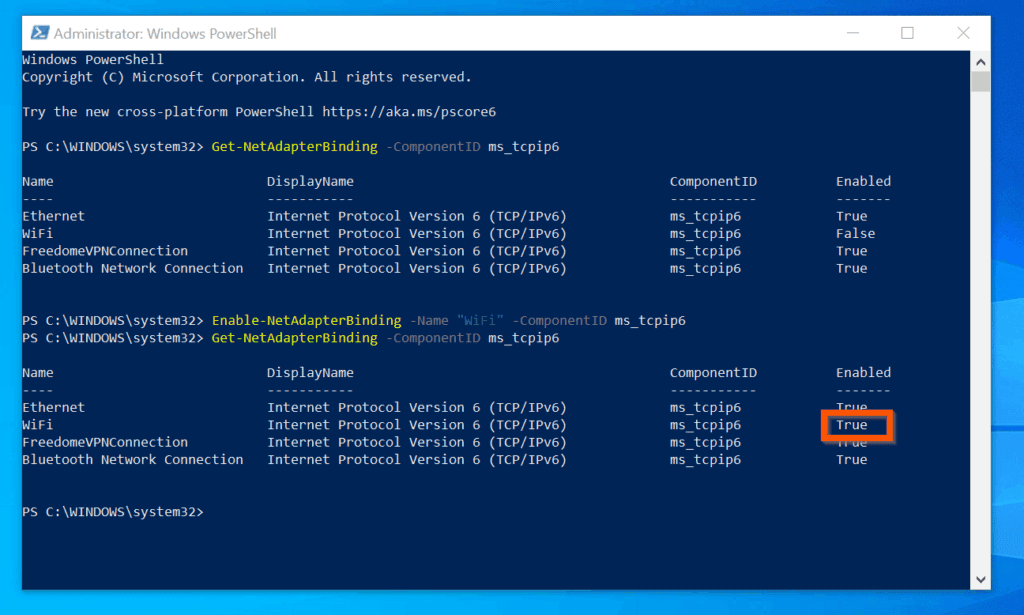
Task: Click the active PS prompt line
Action: (x=113, y=511)
